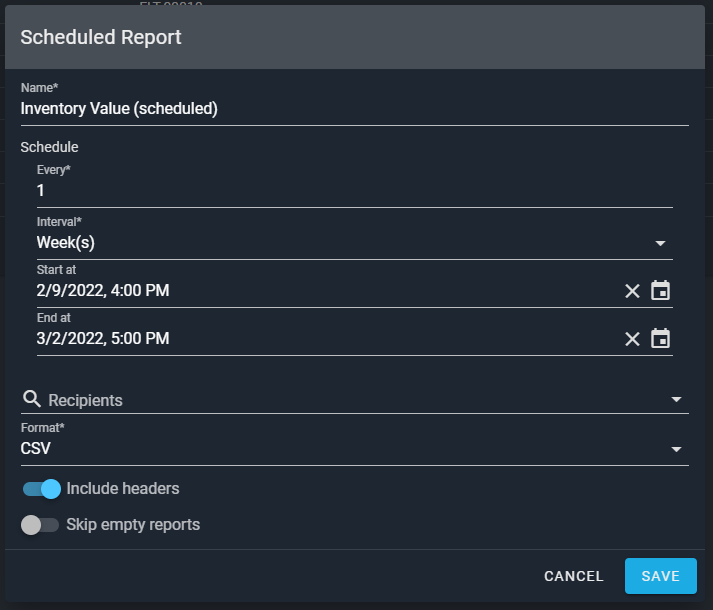Click the Include headers label text
This screenshot has height=610, width=713.
pyautogui.click(x=123, y=489)
